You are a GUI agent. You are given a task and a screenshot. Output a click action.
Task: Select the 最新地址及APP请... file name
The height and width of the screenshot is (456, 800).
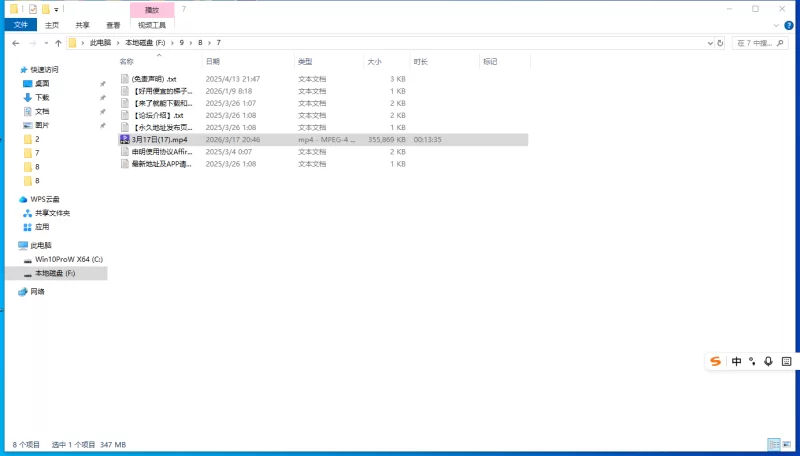click(162, 164)
